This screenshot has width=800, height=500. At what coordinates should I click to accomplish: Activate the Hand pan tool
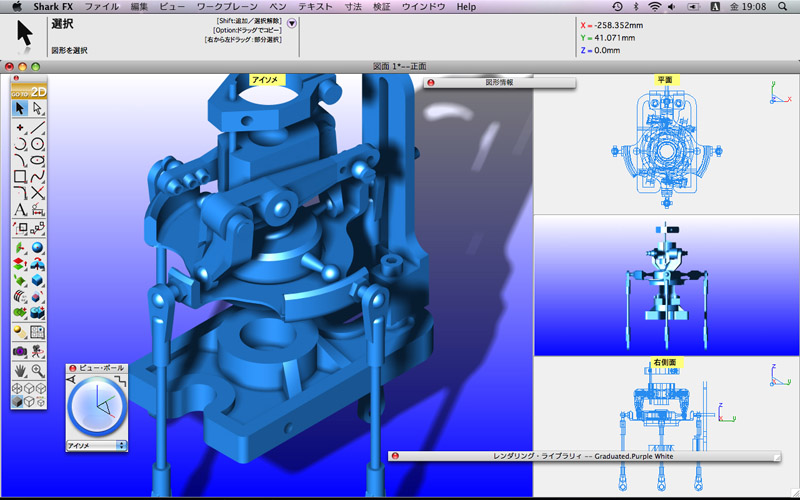point(20,370)
